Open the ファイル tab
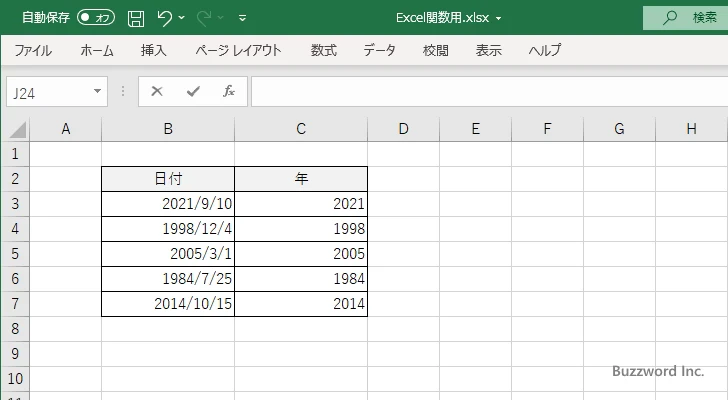The image size is (728, 400). pos(33,50)
